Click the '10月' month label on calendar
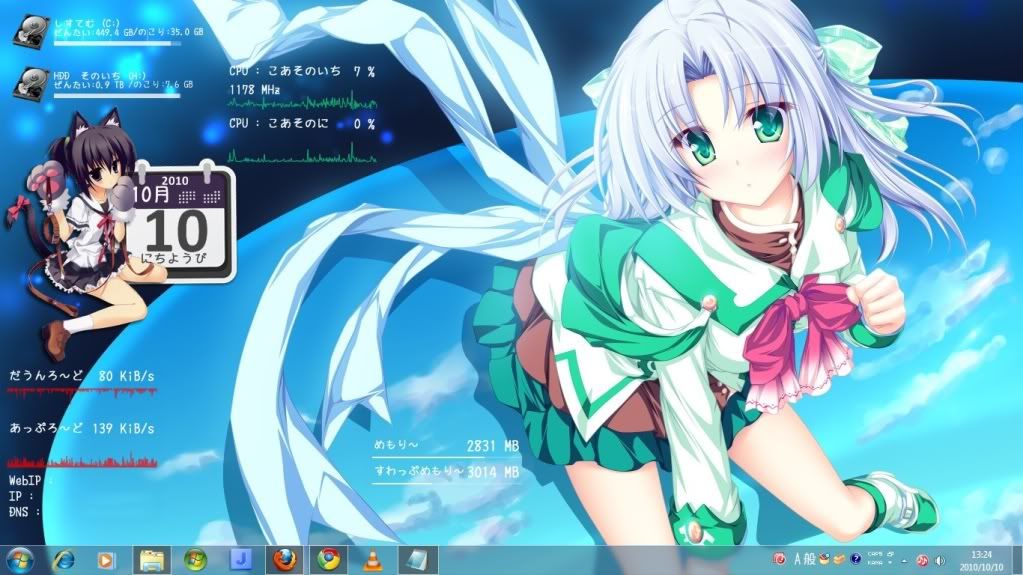The image size is (1023, 575). point(151,194)
